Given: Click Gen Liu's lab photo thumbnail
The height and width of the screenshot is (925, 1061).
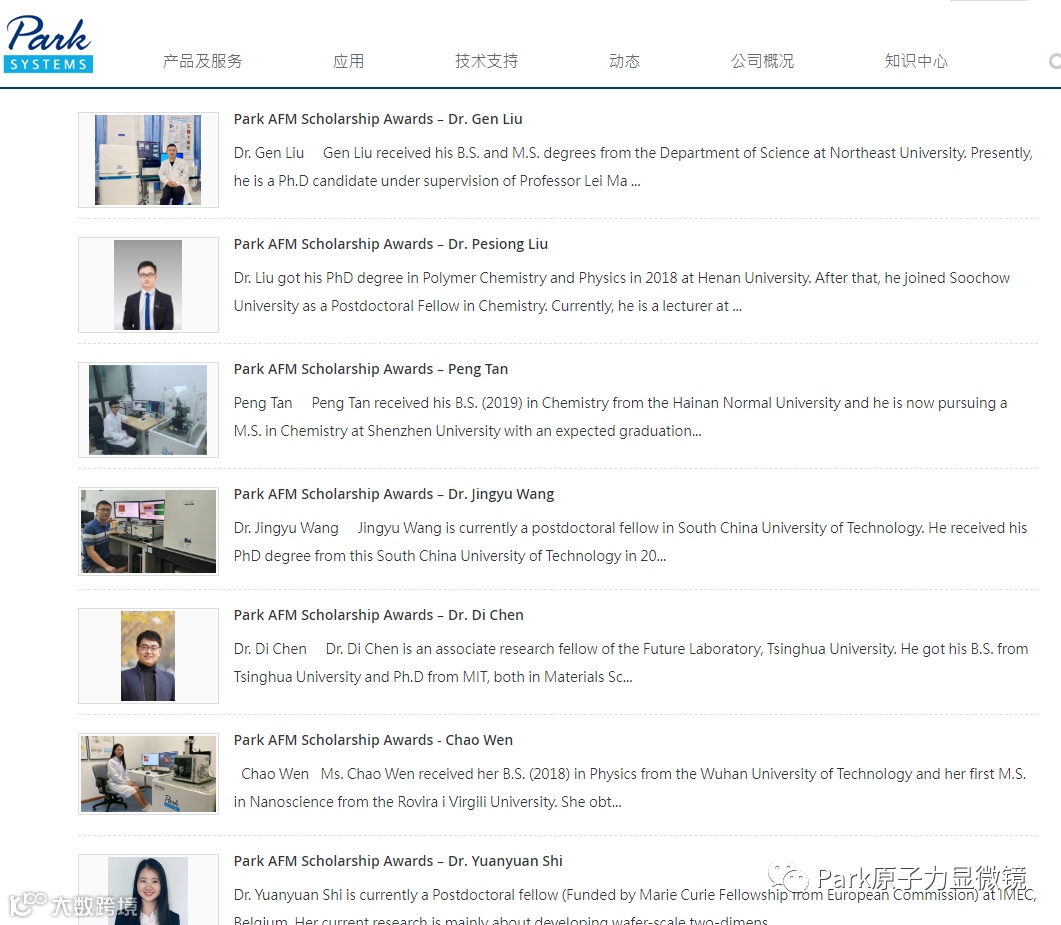Looking at the screenshot, I should [148, 160].
